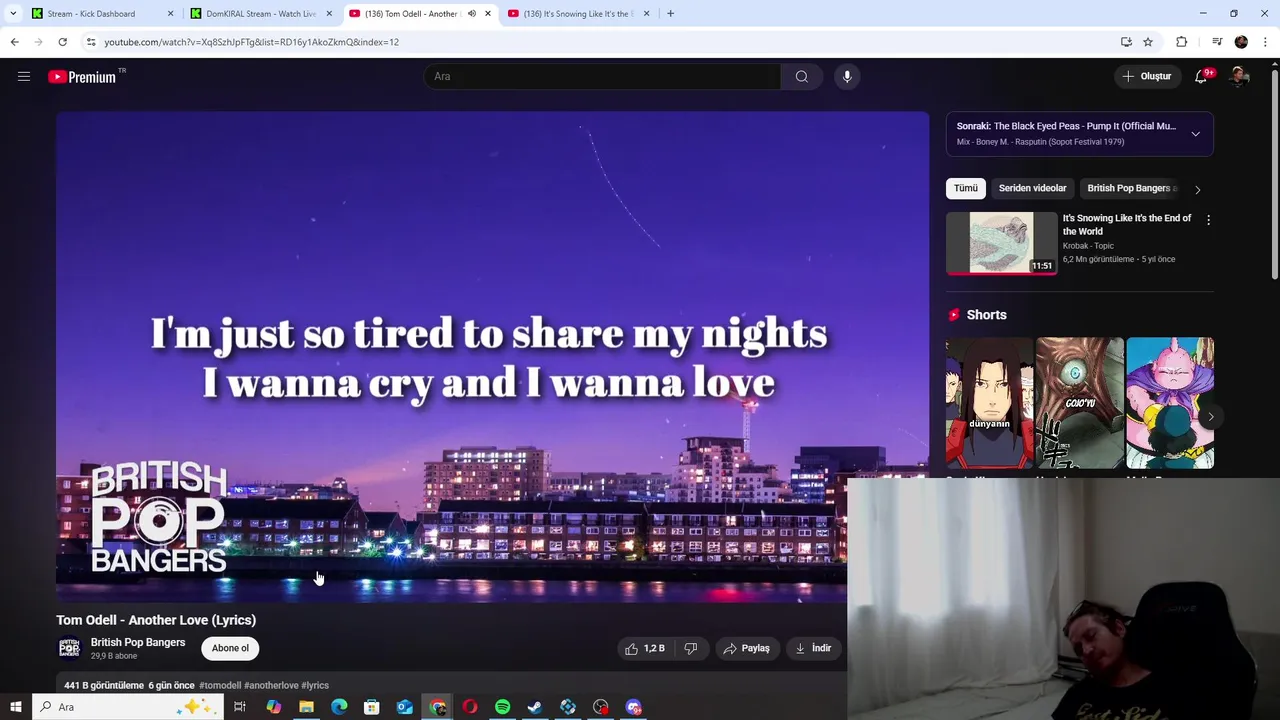Screen dimensions: 1280x720
Task: Open Spotify from taskbar
Action: click(x=502, y=707)
